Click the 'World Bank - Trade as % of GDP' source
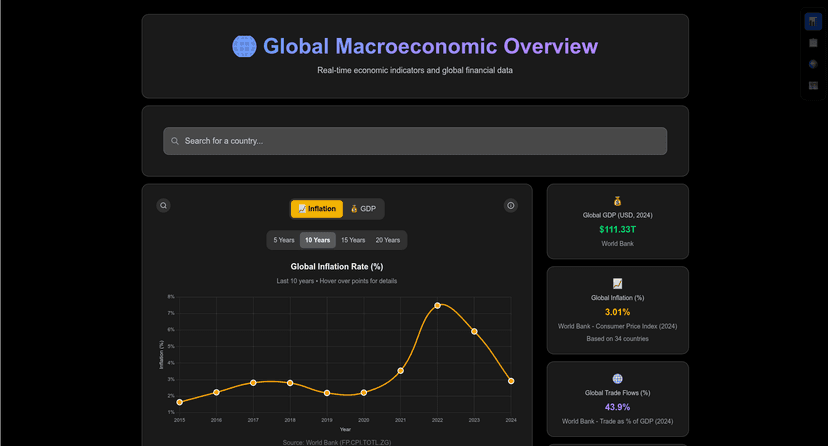The width and height of the screenshot is (828, 446). click(x=617, y=421)
